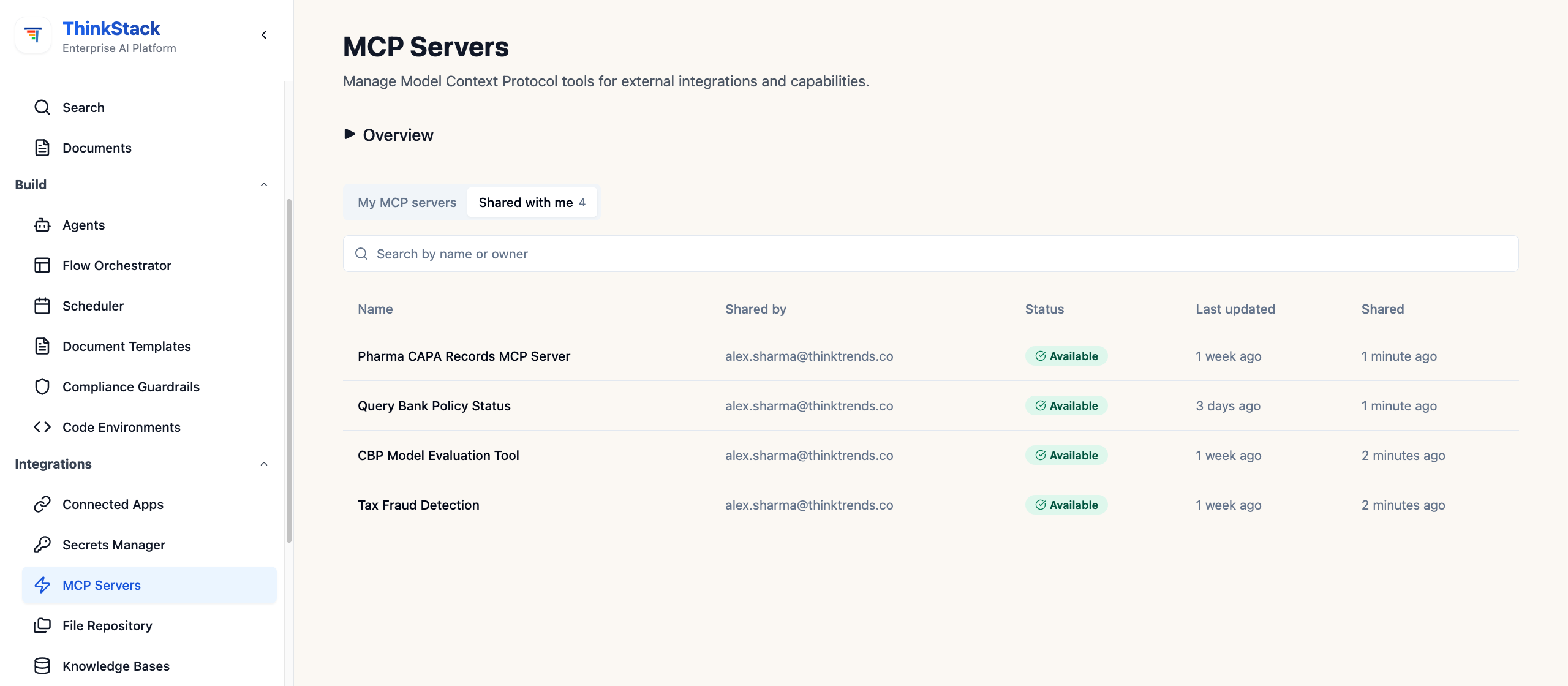Collapse the Integrations section chevron
This screenshot has width=1568, height=686.
[x=264, y=464]
